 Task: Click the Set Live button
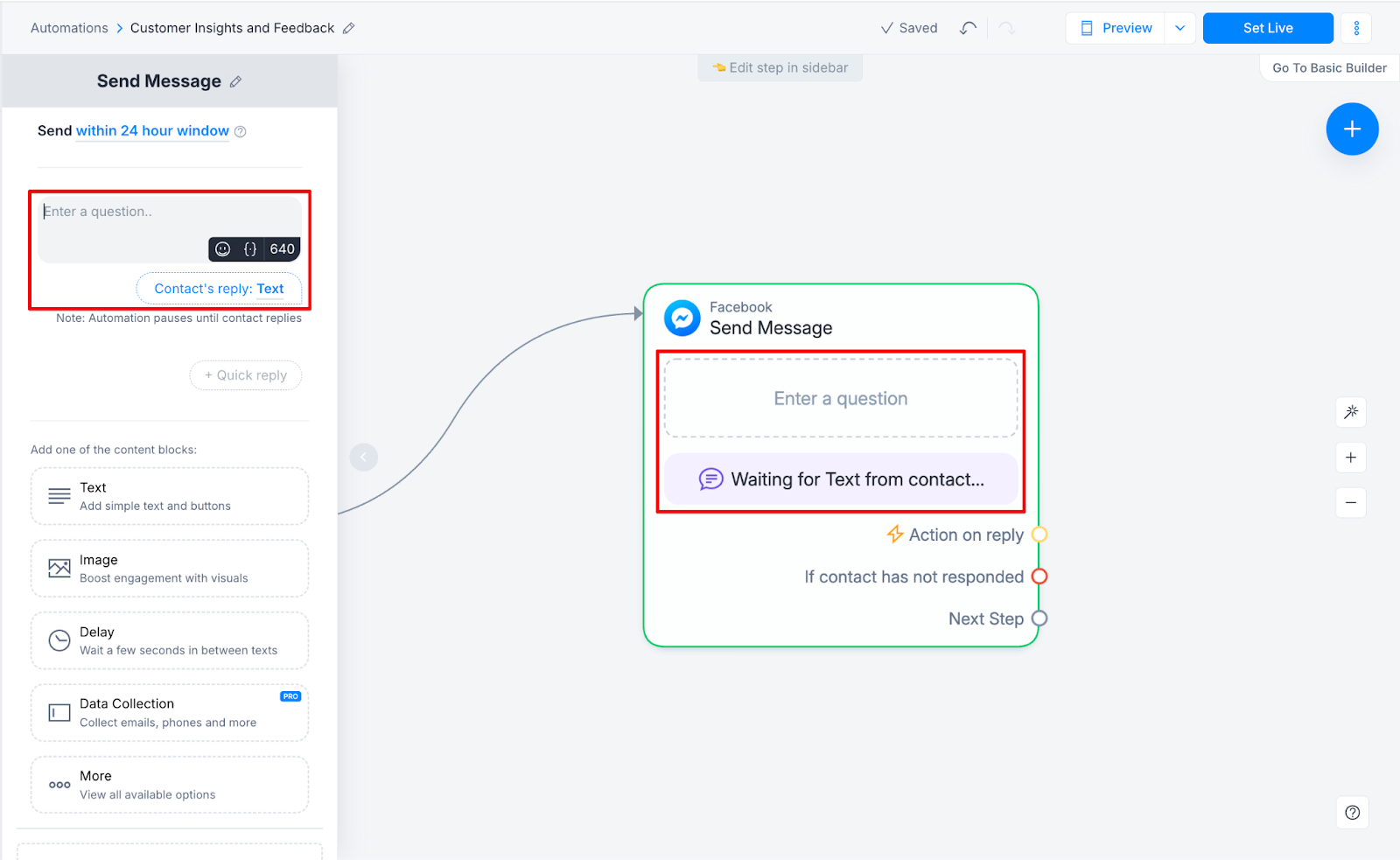pyautogui.click(x=1268, y=28)
